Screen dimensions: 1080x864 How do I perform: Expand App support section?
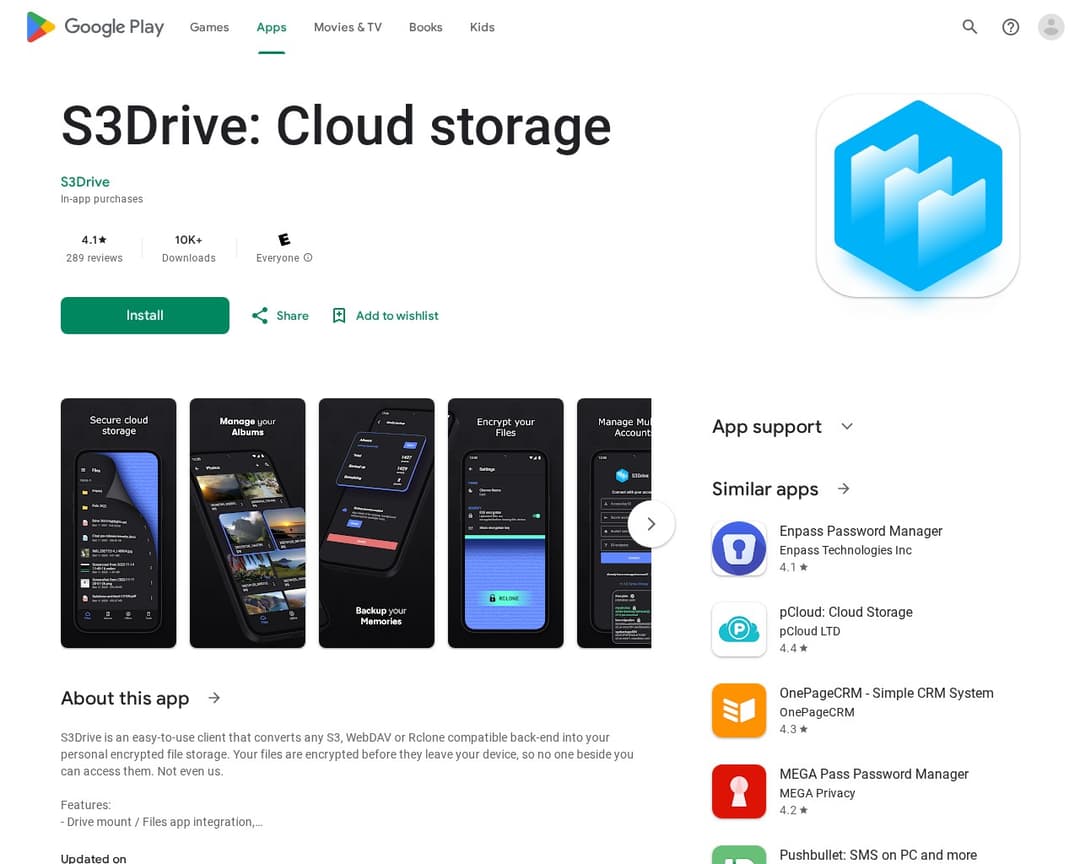(847, 426)
